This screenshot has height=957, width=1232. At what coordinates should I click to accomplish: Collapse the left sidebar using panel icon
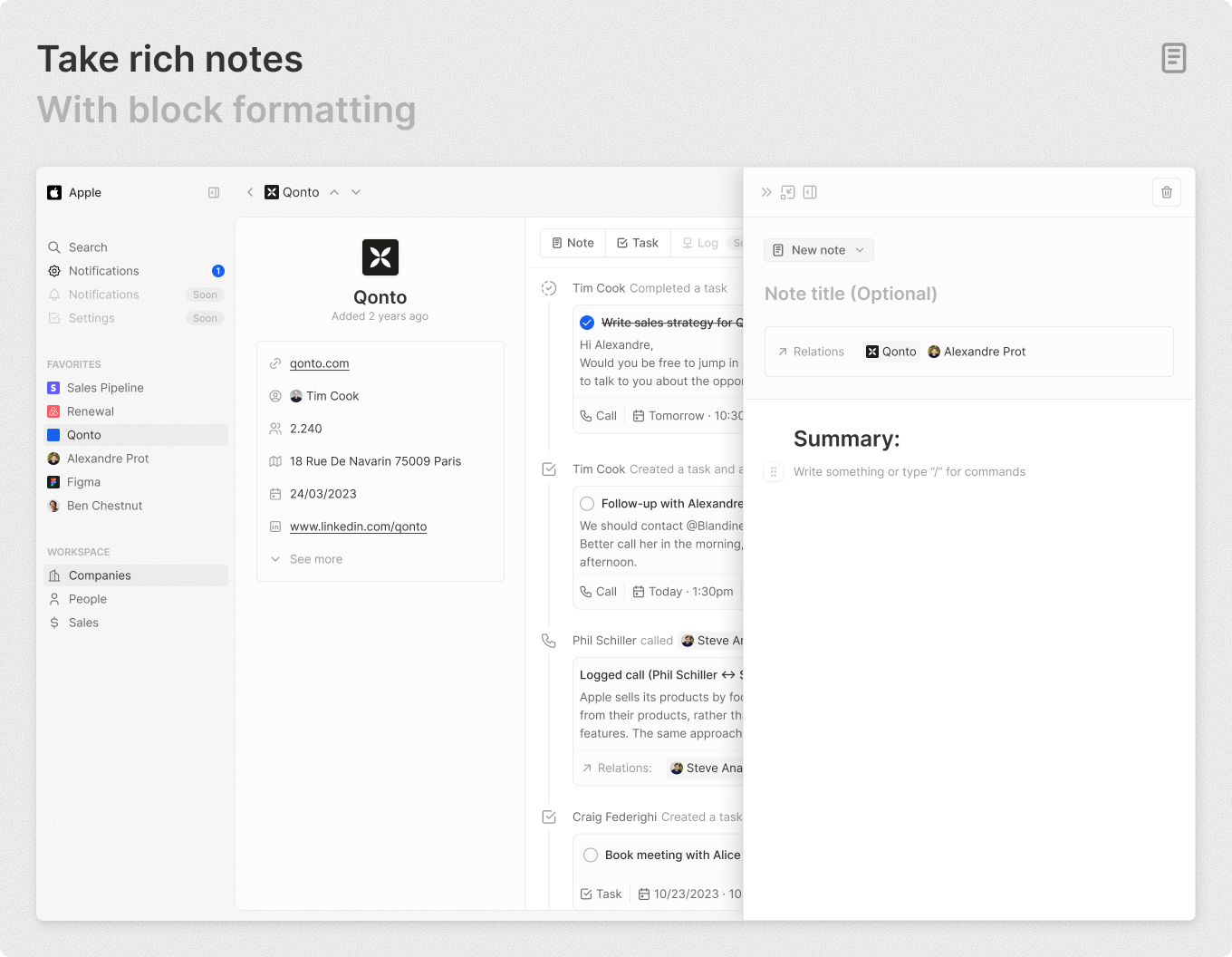tap(214, 192)
